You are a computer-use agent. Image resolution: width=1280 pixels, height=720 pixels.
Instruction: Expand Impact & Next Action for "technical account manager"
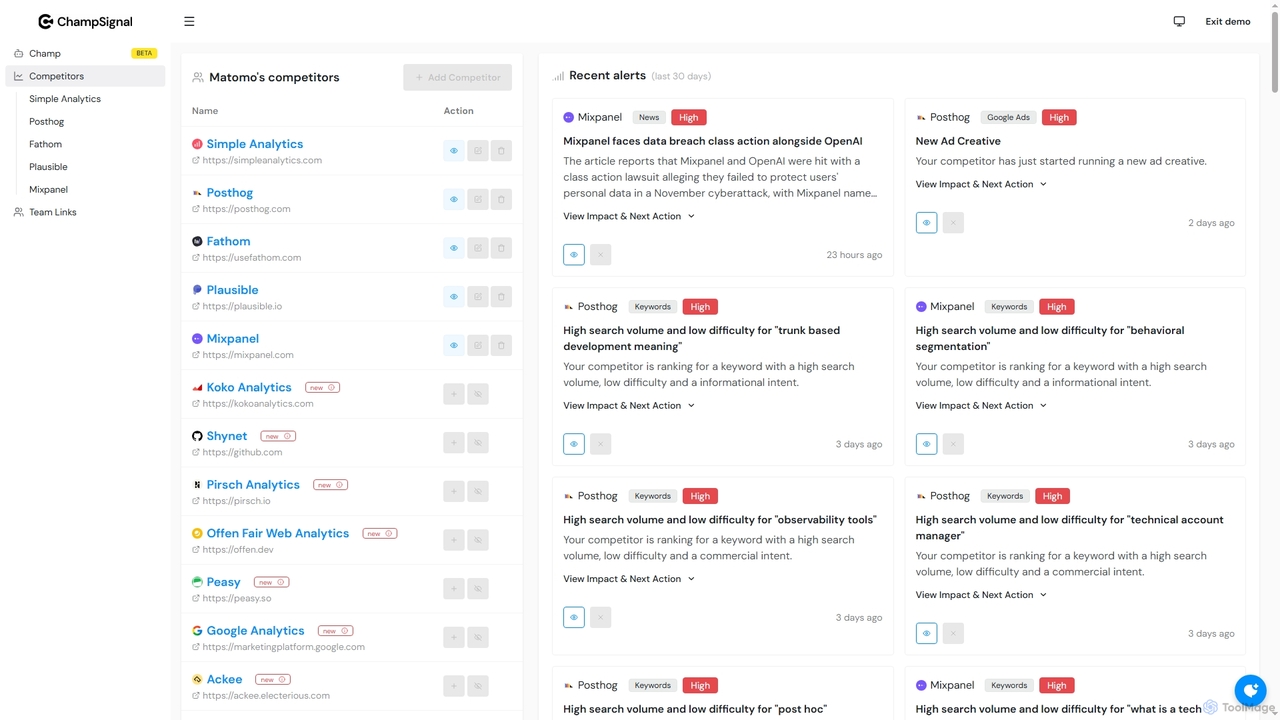tap(981, 595)
